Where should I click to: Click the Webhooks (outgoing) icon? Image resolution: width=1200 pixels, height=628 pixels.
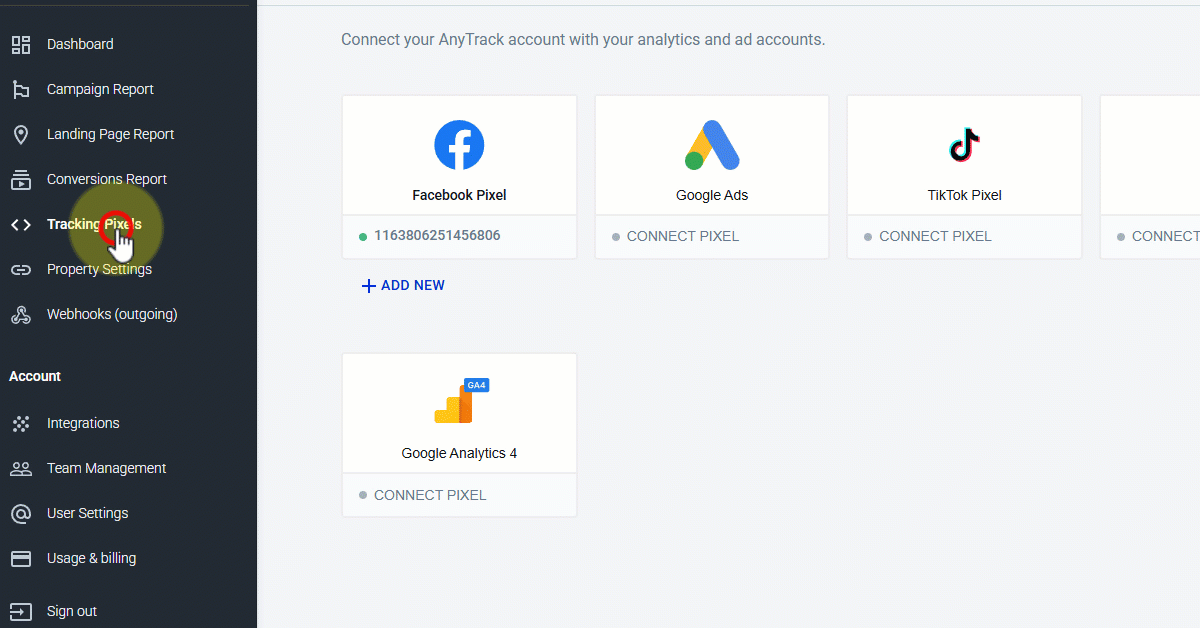point(21,314)
